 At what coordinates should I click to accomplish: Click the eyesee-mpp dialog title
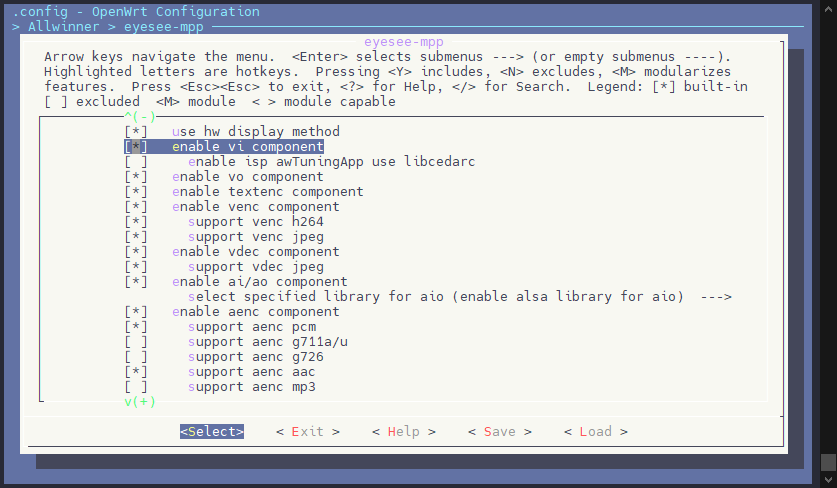point(404,42)
